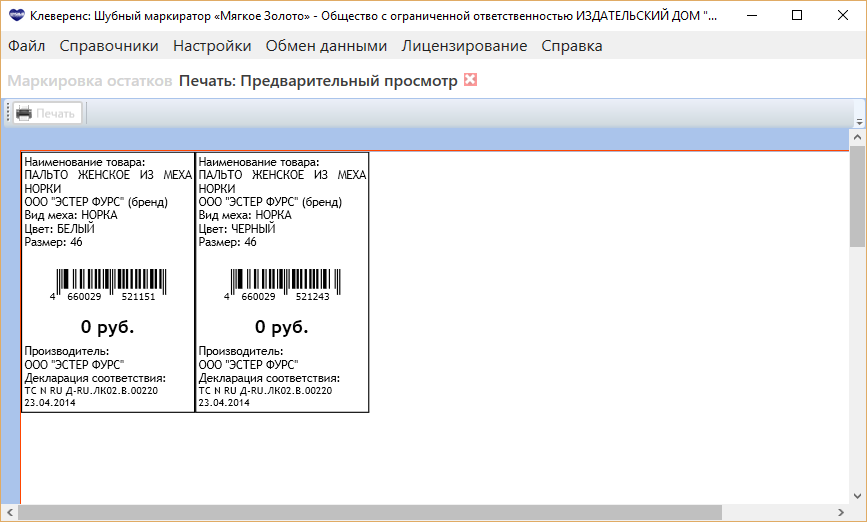Viewport: 867px width, 522px height.
Task: Click the vertical scrollbar down arrow
Action: 857,496
